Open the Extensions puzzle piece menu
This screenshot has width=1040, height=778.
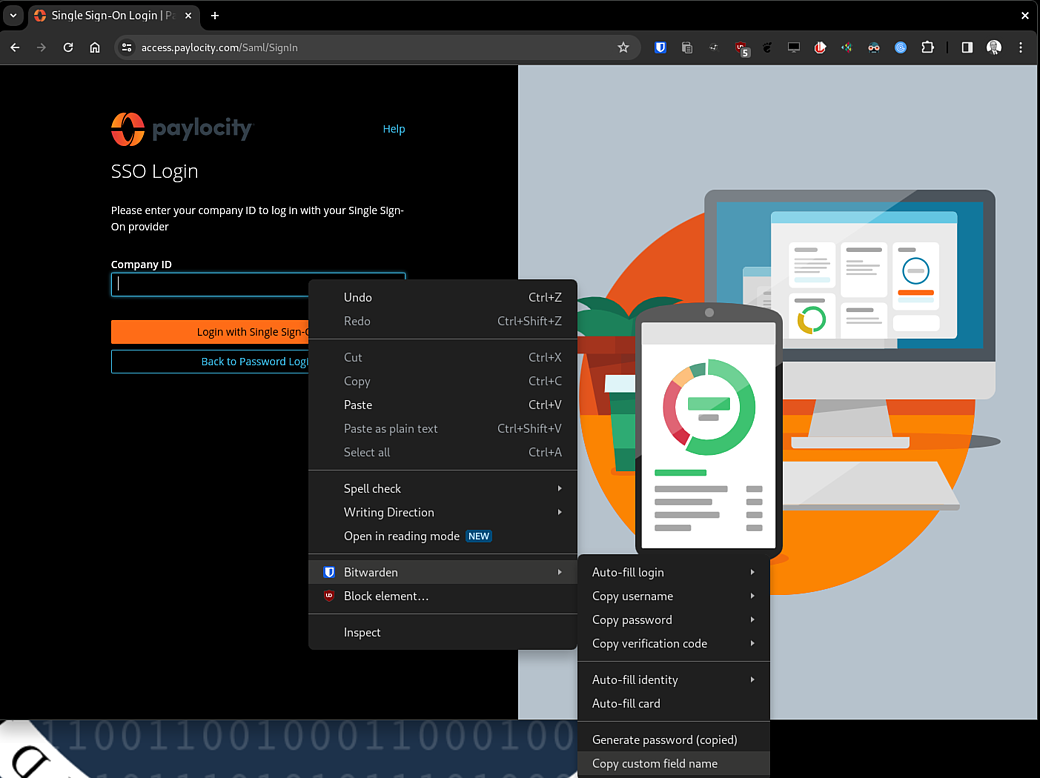pyautogui.click(x=927, y=47)
